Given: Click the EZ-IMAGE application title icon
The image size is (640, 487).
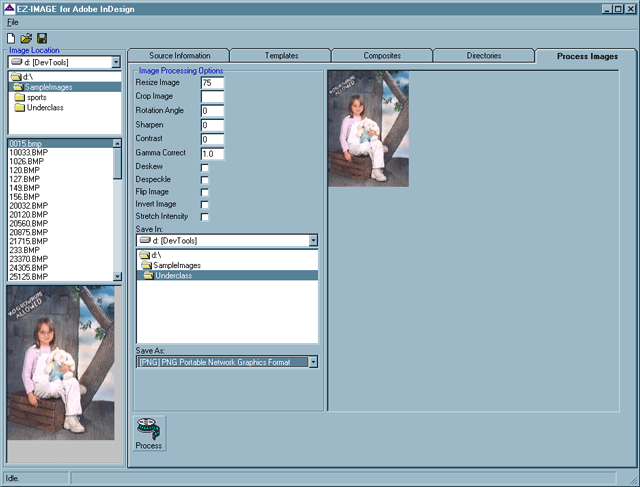Looking at the screenshot, I should 9,9.
